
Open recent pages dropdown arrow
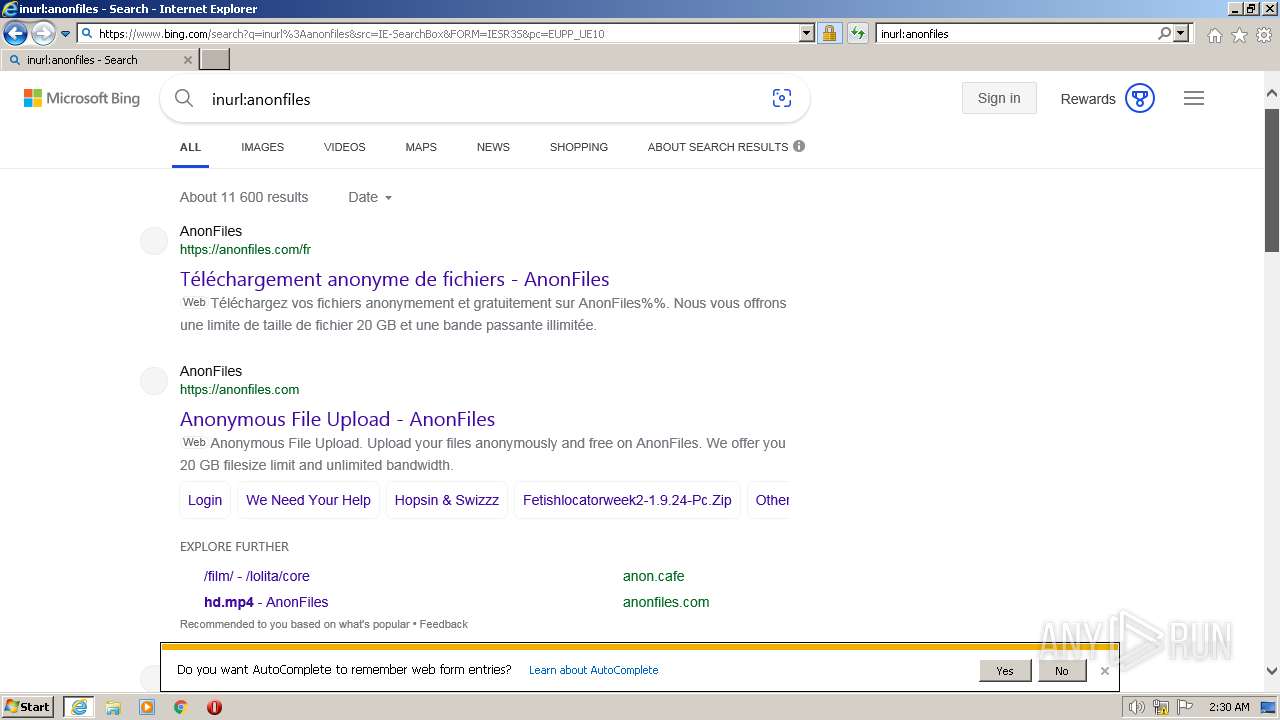coord(65,34)
